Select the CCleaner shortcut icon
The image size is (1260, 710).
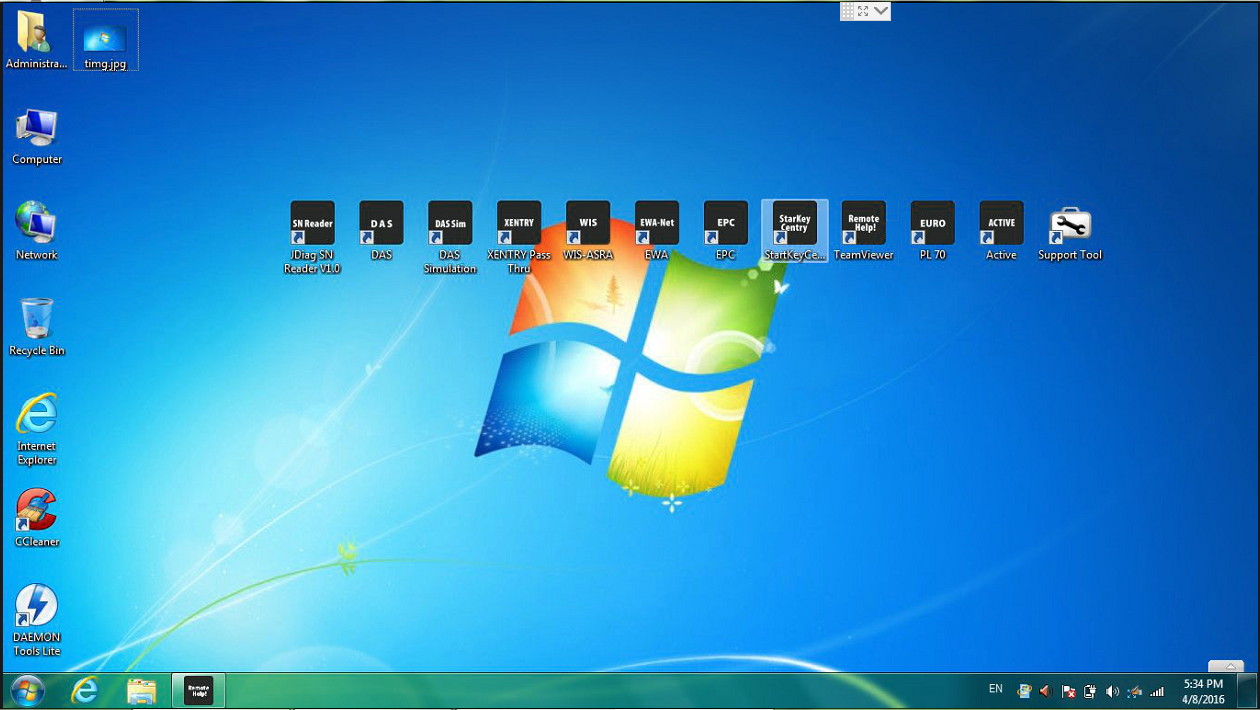coord(37,518)
